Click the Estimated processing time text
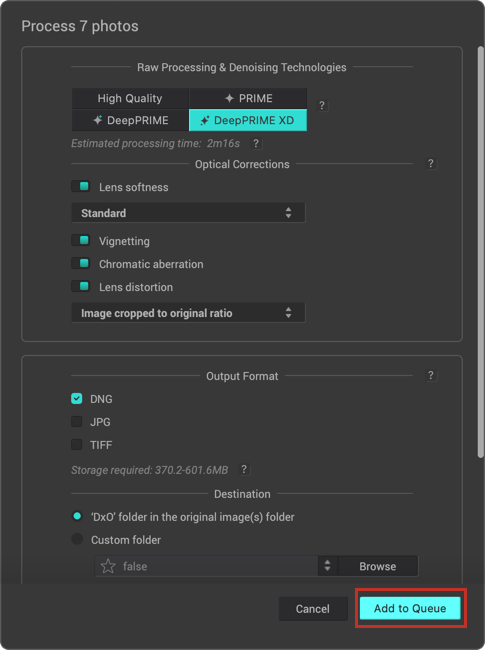 pos(155,143)
